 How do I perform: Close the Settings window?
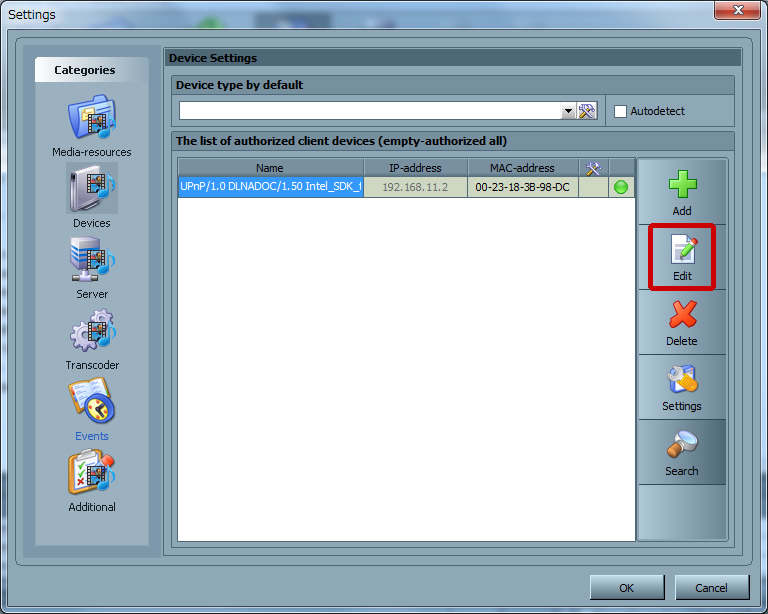738,10
